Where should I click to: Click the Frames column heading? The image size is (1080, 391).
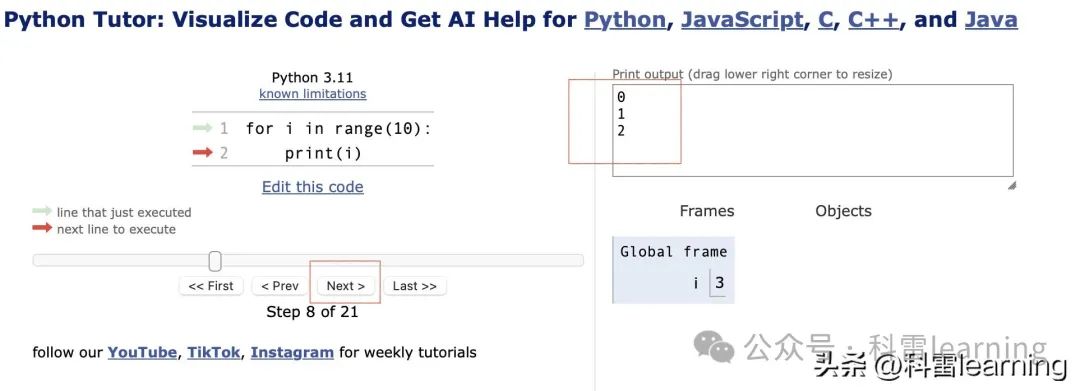click(x=707, y=211)
